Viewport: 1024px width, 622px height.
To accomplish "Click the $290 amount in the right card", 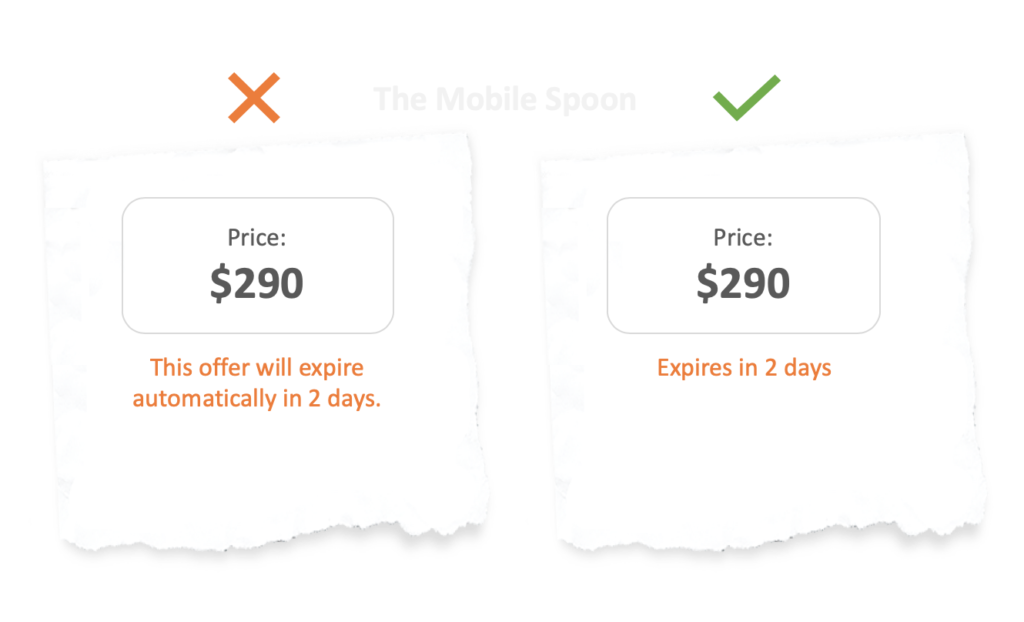I will [x=743, y=283].
